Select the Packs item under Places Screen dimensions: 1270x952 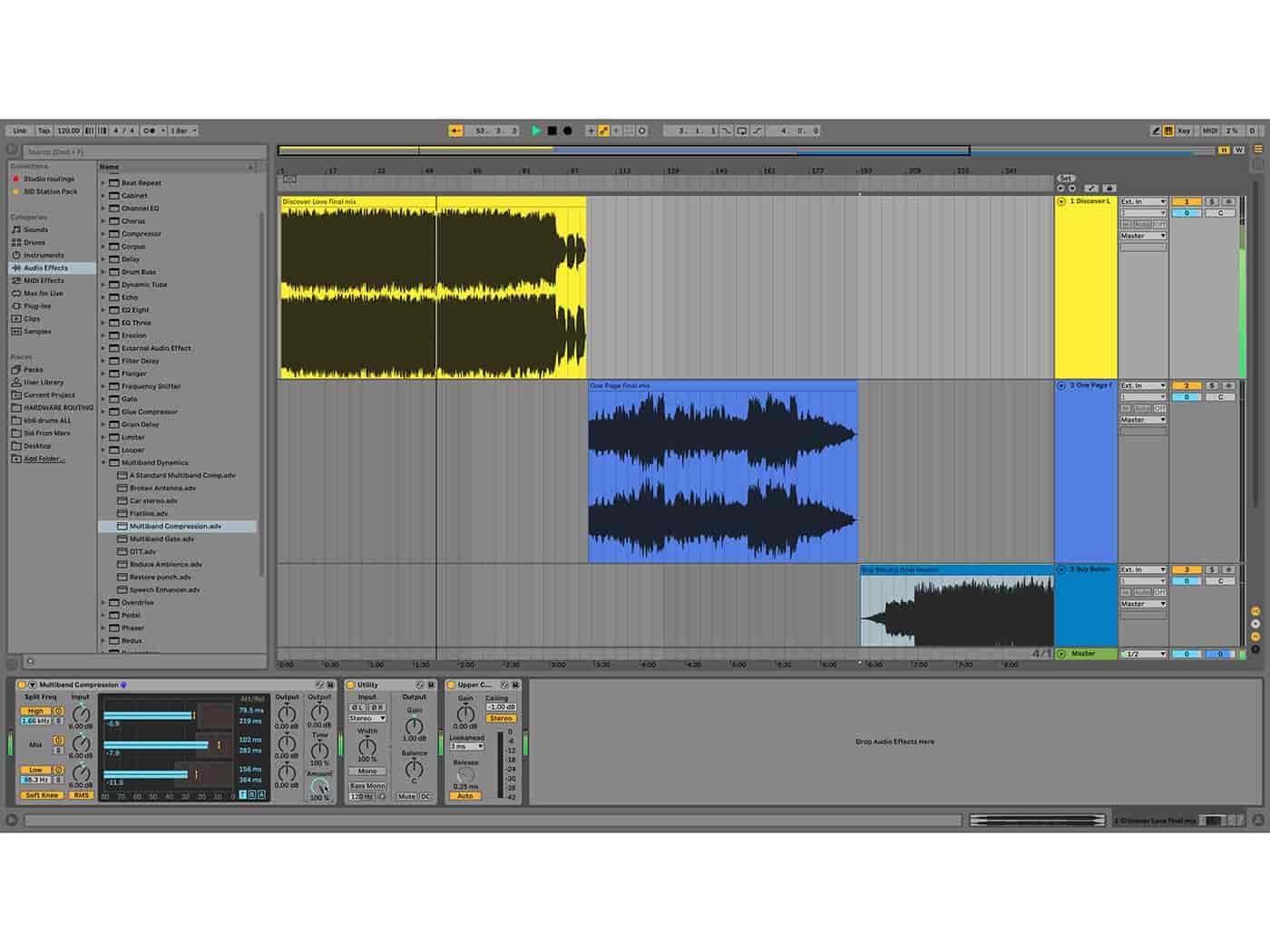(x=34, y=369)
